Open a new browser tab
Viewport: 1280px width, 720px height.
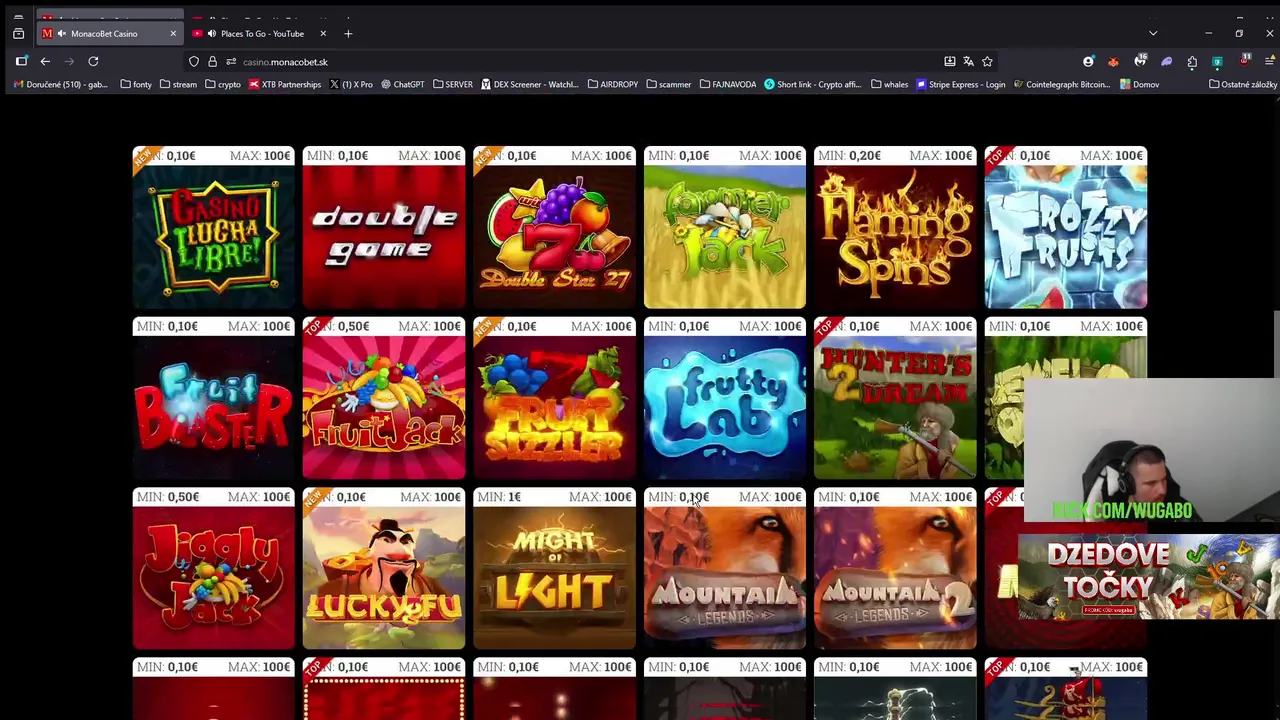348,34
